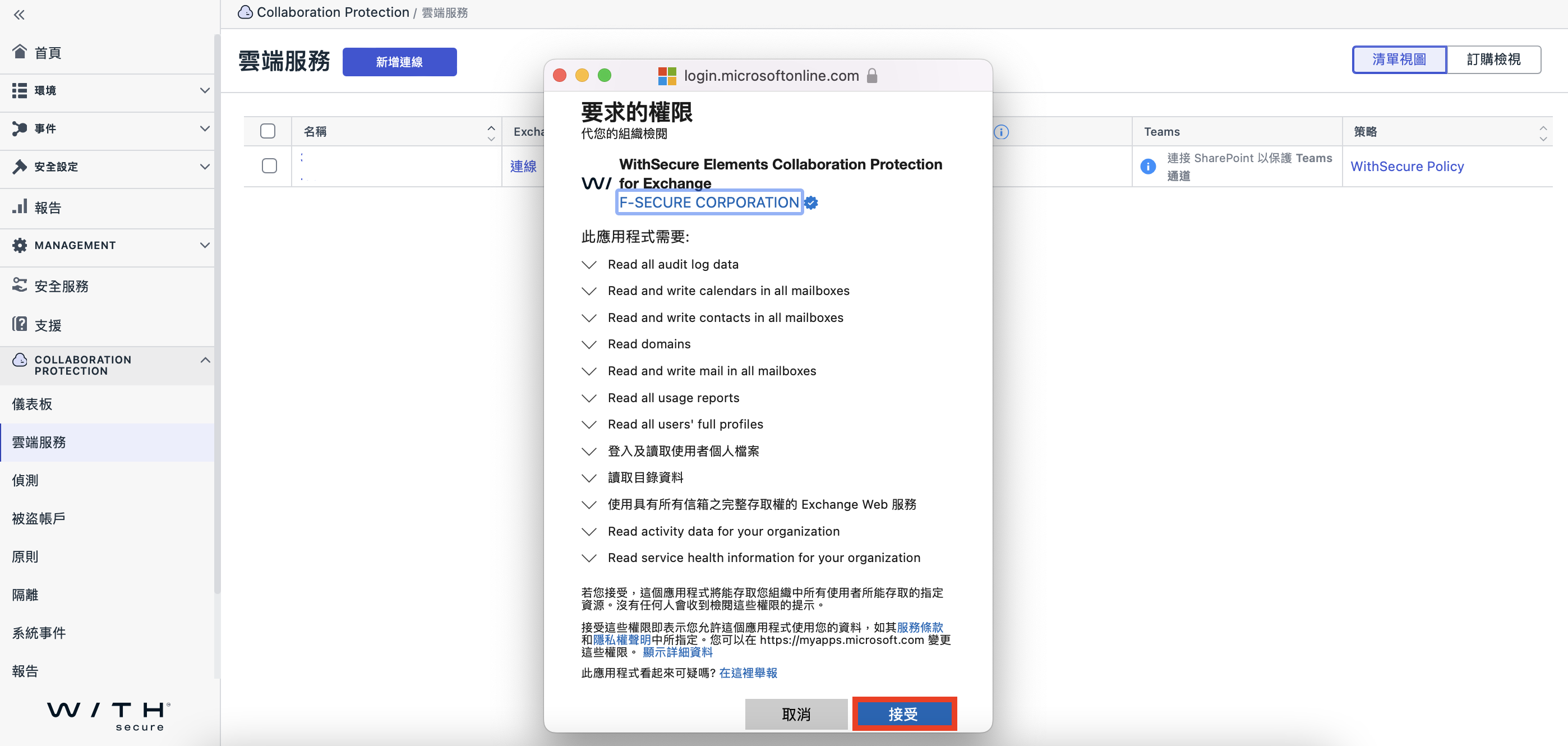Image resolution: width=1568 pixels, height=746 pixels.
Task: Expand 'Read all usage reports' permission
Action: [x=589, y=398]
